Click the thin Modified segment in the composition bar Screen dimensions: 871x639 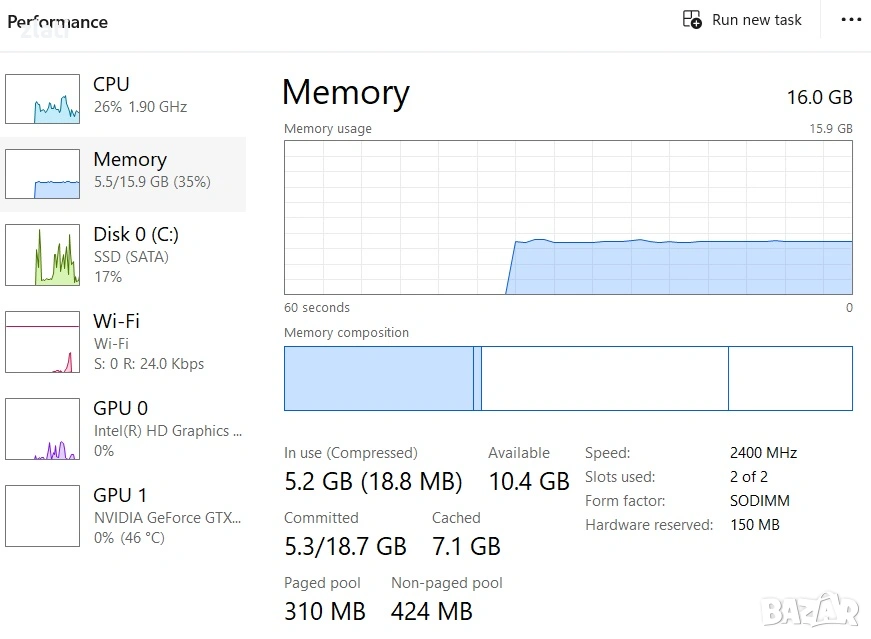[477, 378]
